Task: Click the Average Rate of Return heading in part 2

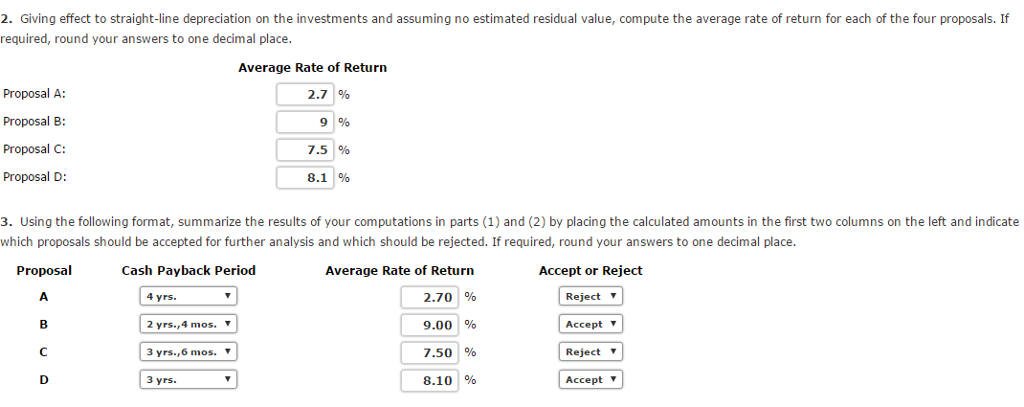Action: (312, 67)
